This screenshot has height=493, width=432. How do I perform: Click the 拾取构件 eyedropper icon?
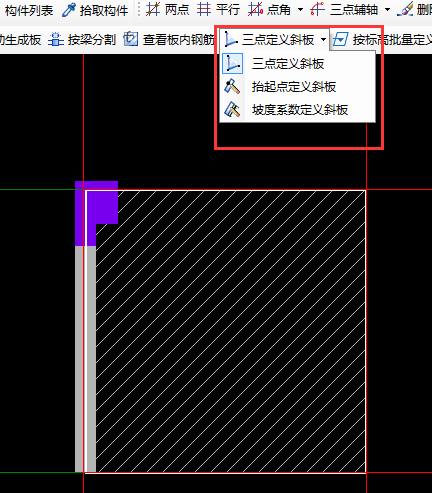coord(69,10)
